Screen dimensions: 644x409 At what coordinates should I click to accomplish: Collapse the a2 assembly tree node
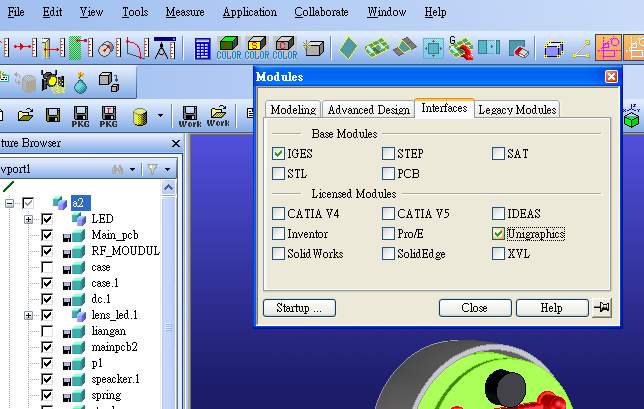[x=9, y=203]
